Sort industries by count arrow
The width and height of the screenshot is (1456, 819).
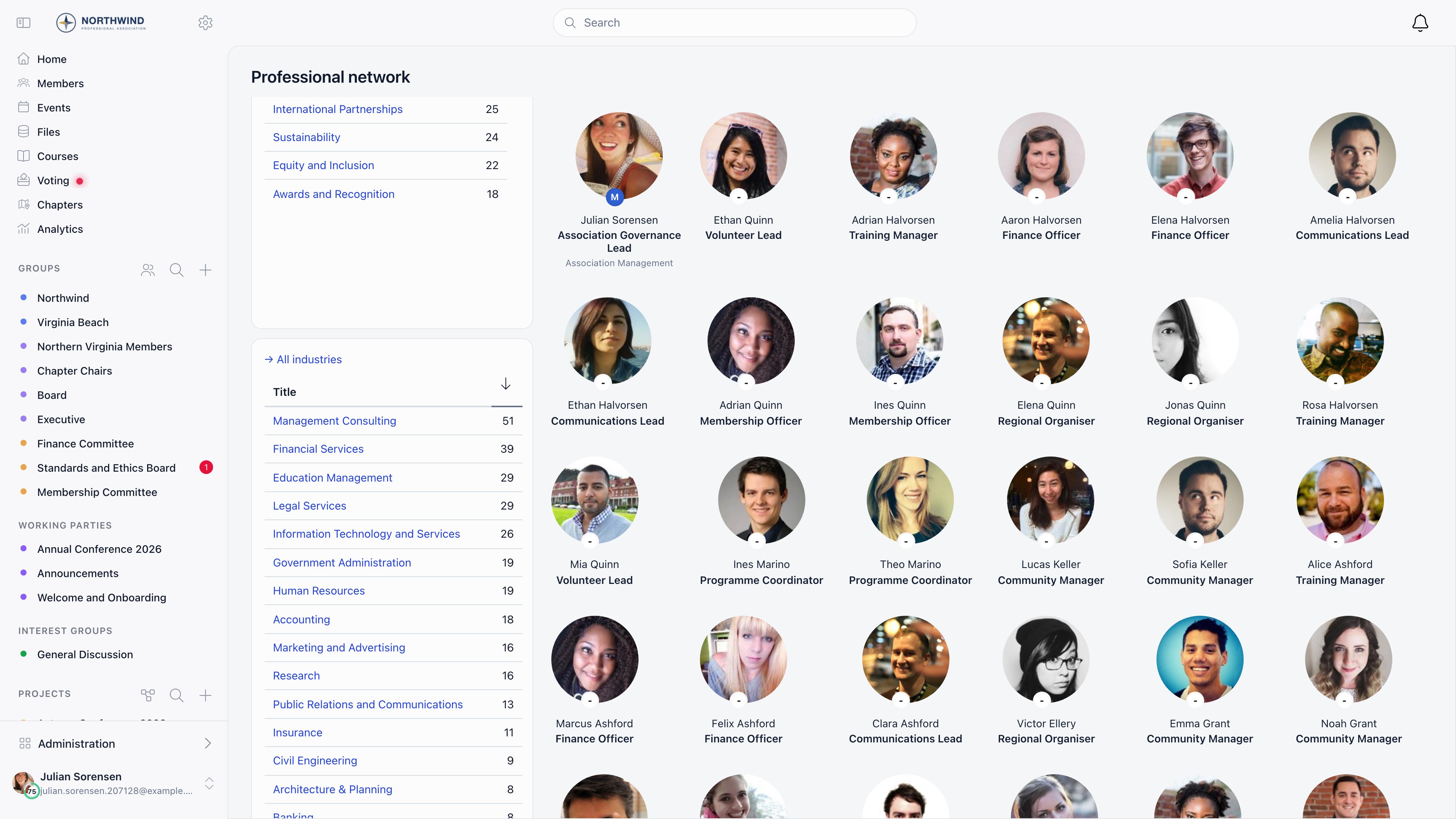tap(505, 384)
